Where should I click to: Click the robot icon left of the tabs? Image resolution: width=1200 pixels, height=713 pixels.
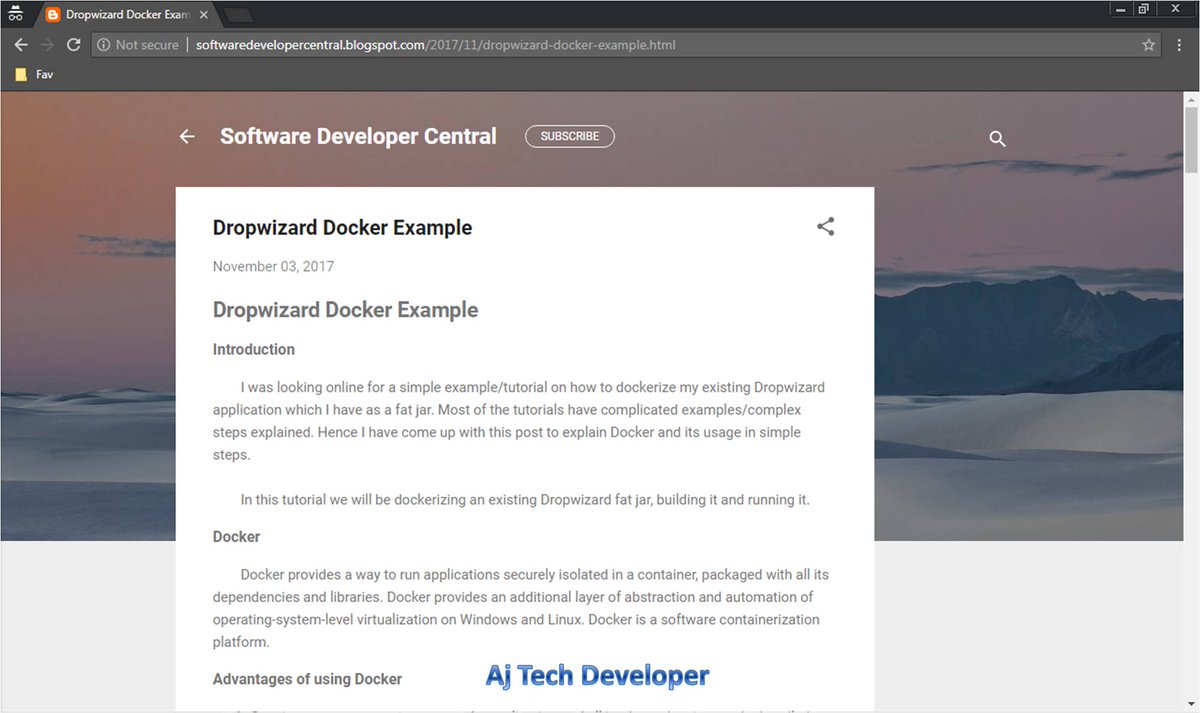pyautogui.click(x=14, y=13)
